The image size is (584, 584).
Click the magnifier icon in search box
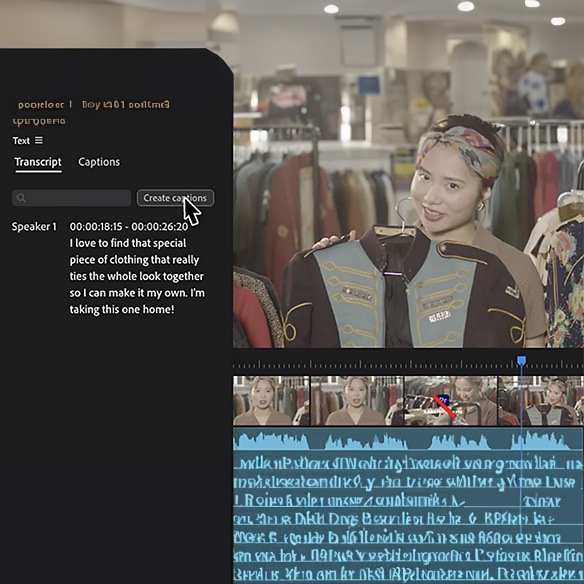[21, 198]
